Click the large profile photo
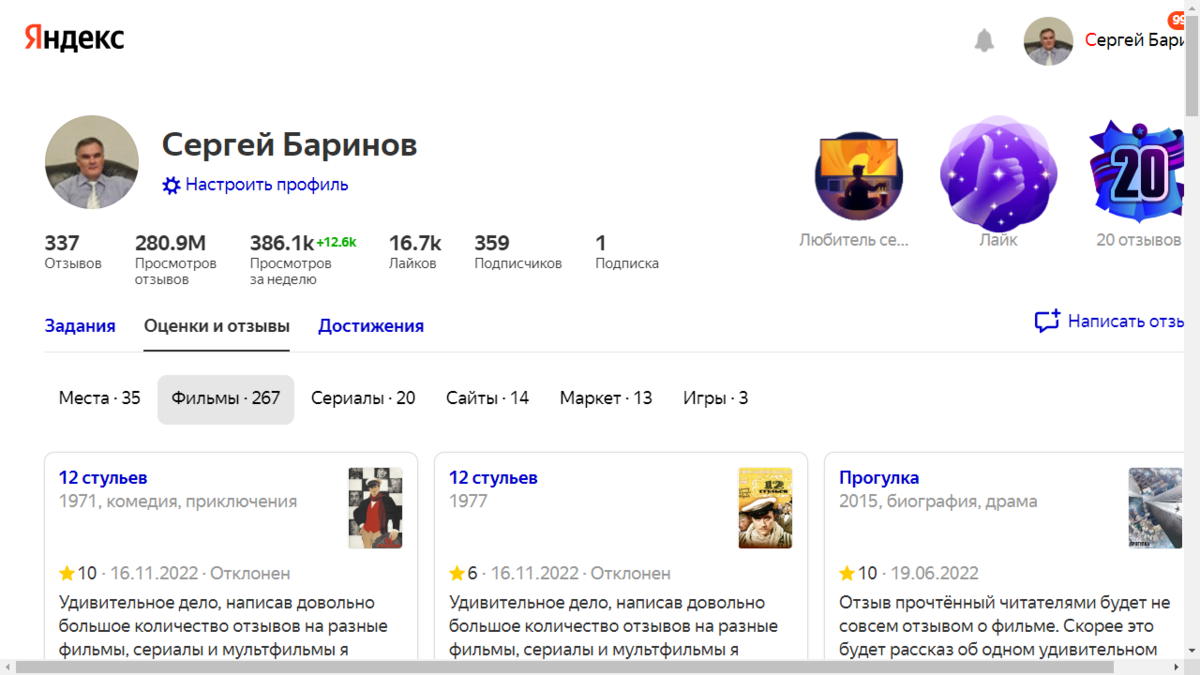This screenshot has width=1200, height=675. [x=92, y=162]
